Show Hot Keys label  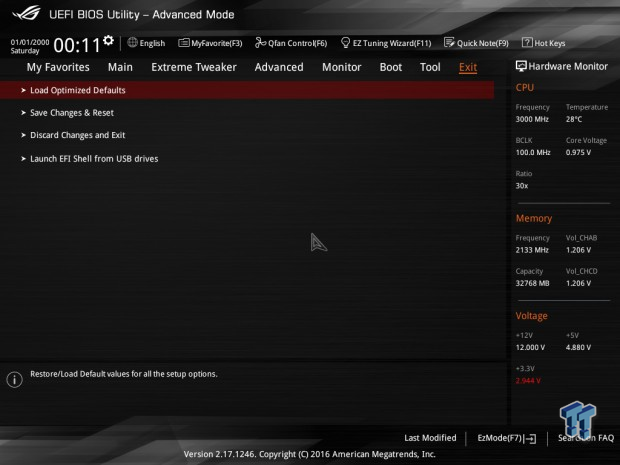tap(550, 43)
